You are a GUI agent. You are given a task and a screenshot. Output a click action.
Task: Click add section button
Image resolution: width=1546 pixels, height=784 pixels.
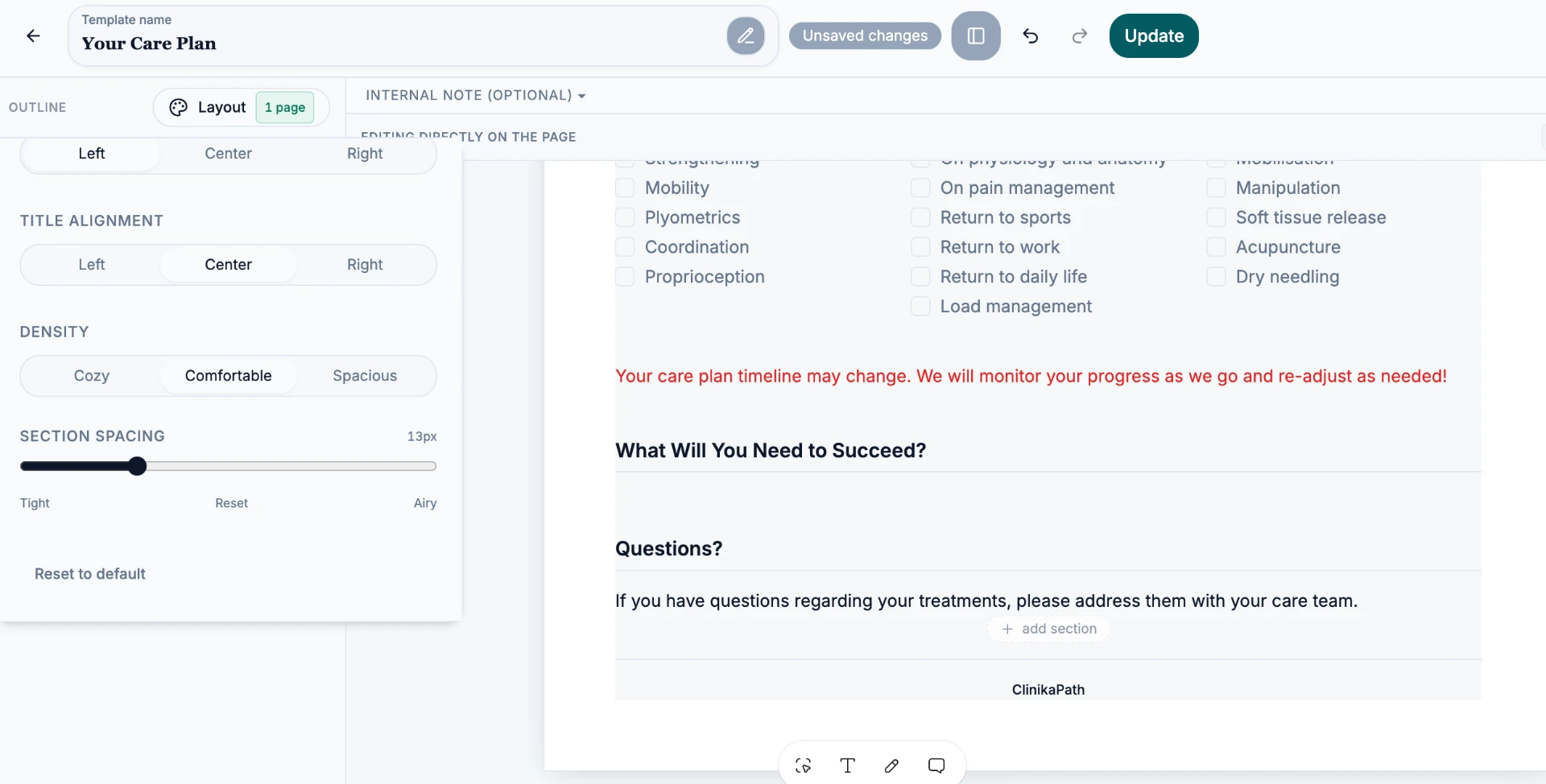tap(1049, 629)
